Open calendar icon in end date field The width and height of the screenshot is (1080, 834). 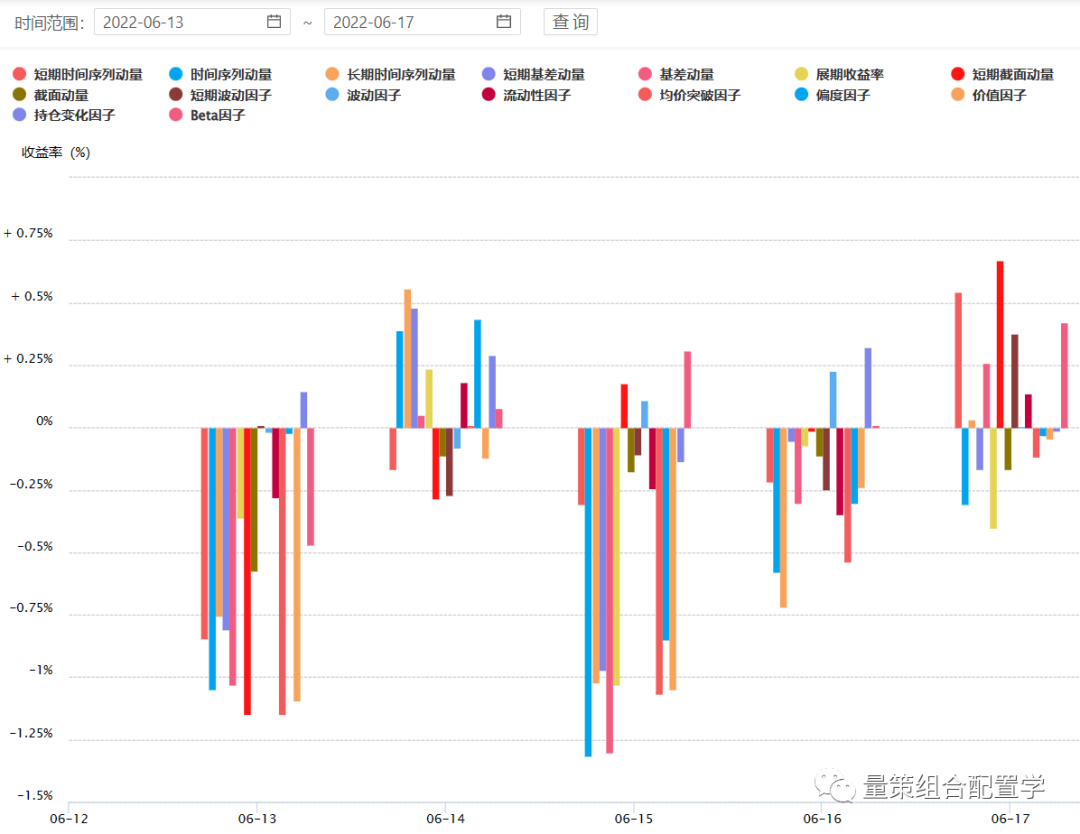click(x=503, y=21)
